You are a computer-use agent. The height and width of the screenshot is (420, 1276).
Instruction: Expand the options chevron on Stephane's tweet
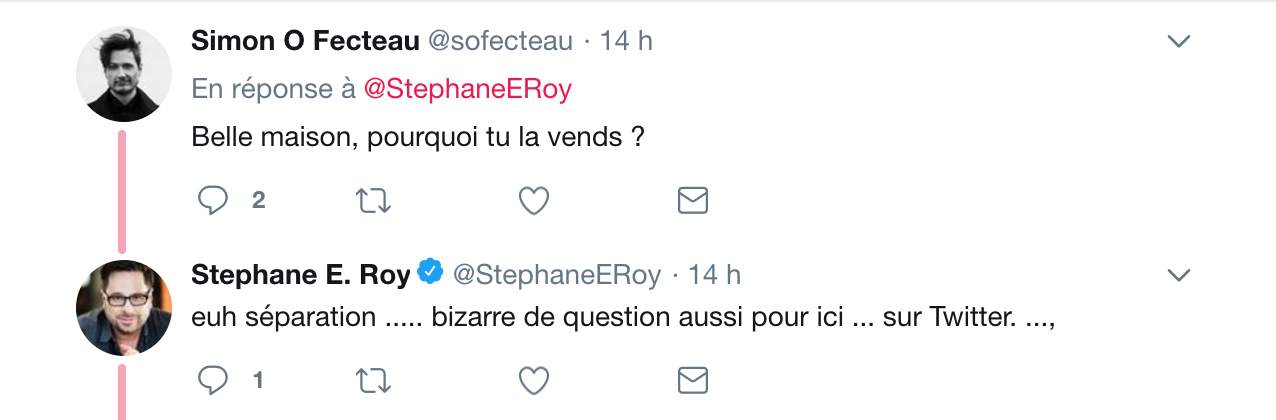[1179, 274]
